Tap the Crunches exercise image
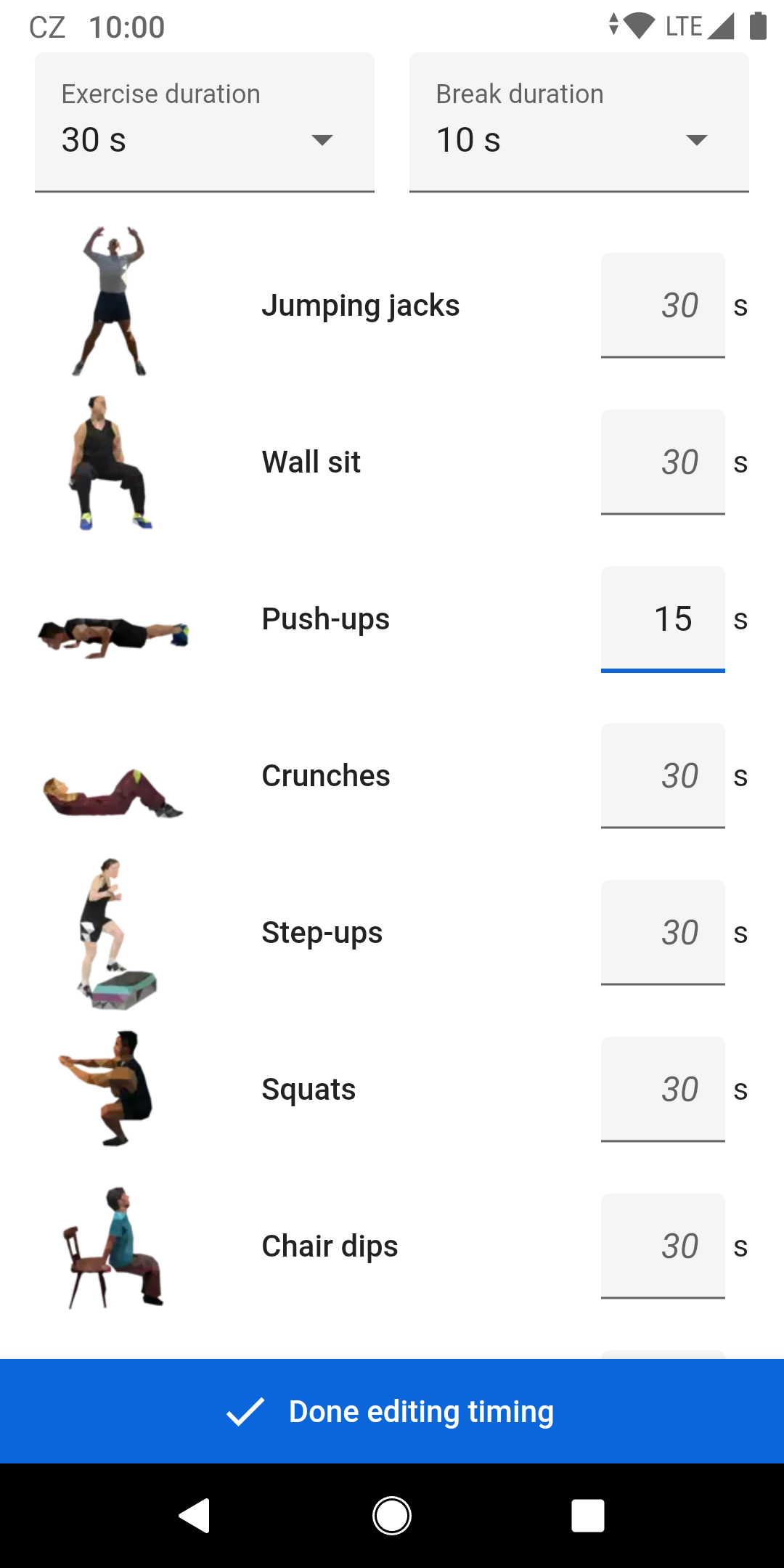 (113, 793)
